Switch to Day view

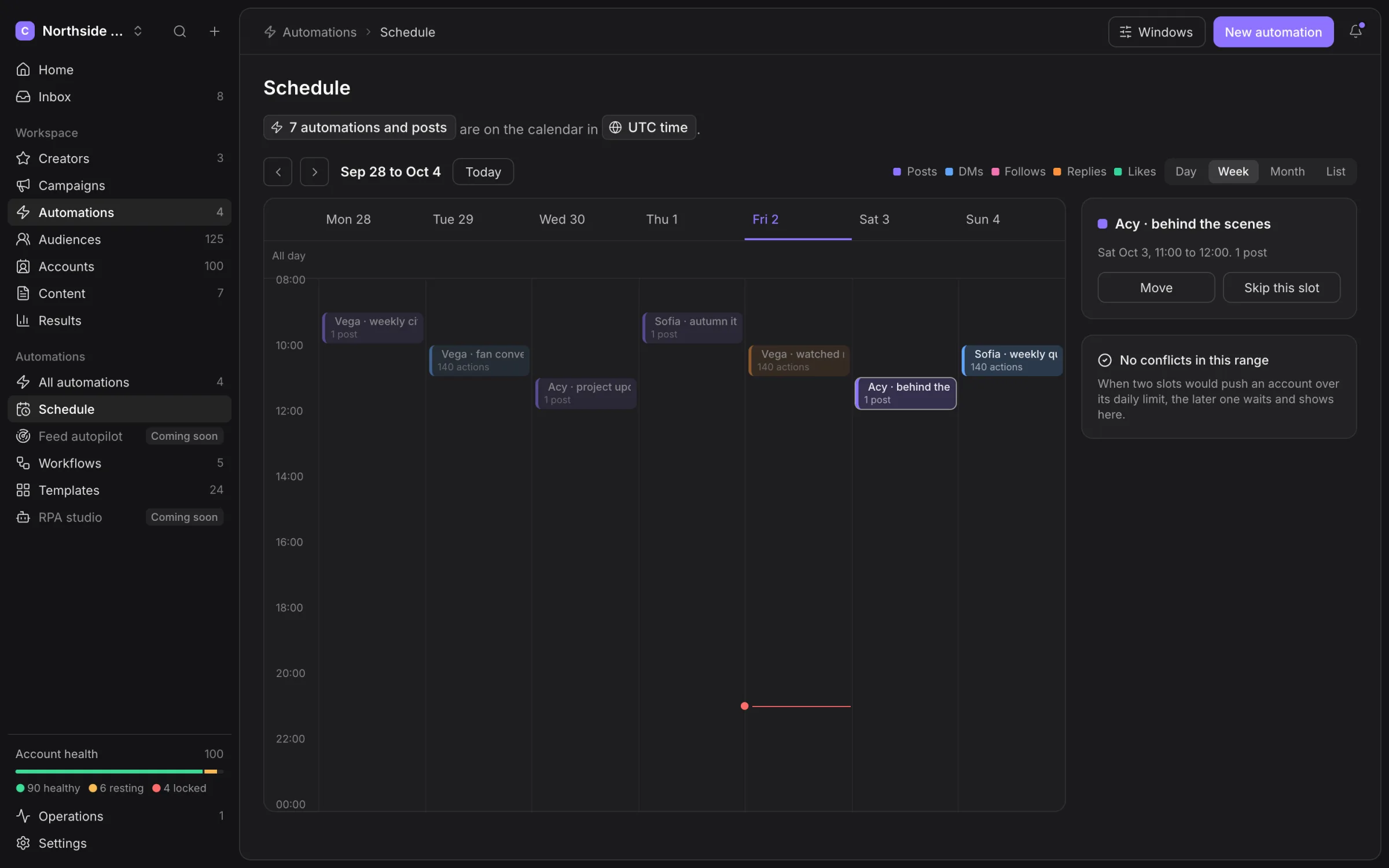pyautogui.click(x=1185, y=171)
